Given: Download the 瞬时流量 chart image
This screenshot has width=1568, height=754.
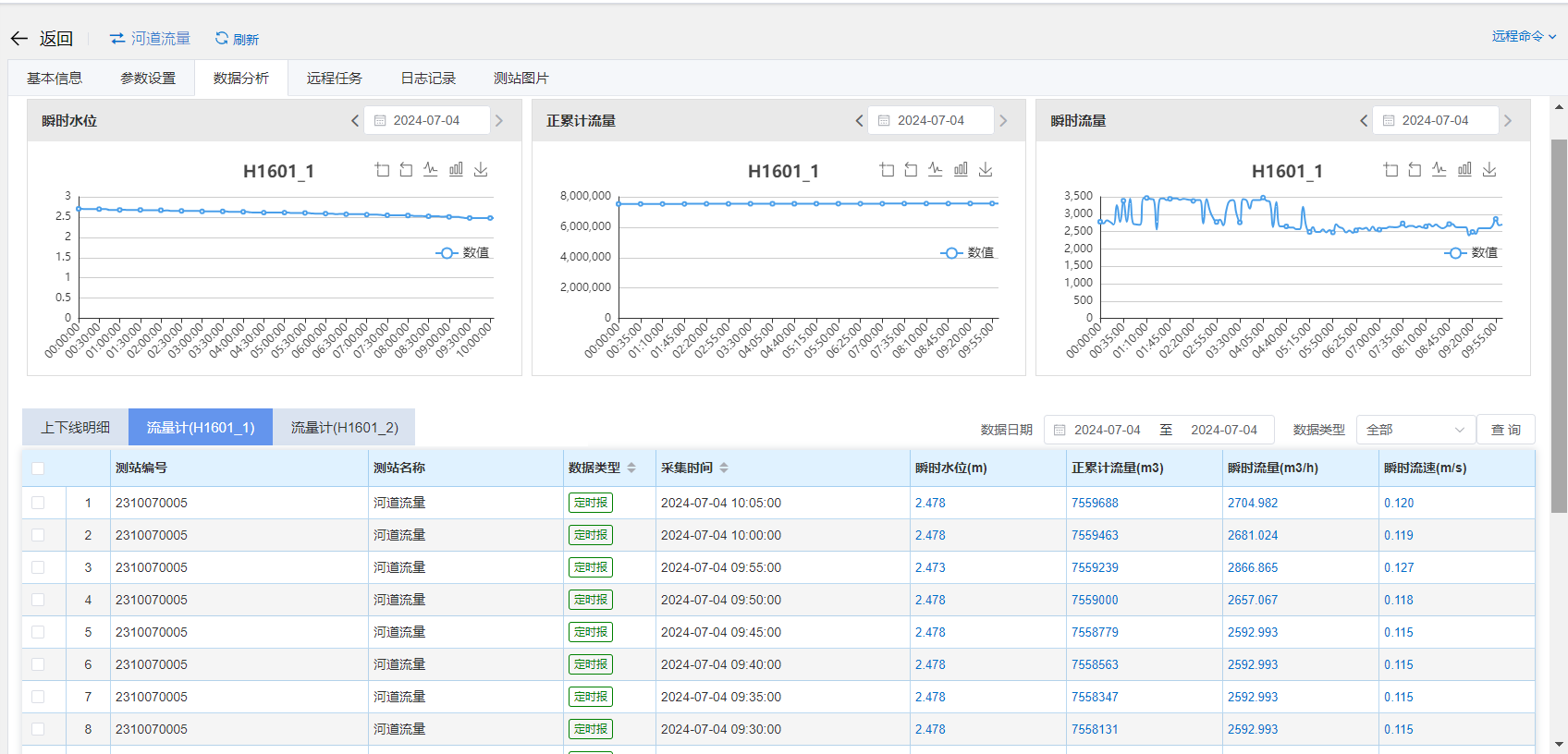Looking at the screenshot, I should (1489, 170).
